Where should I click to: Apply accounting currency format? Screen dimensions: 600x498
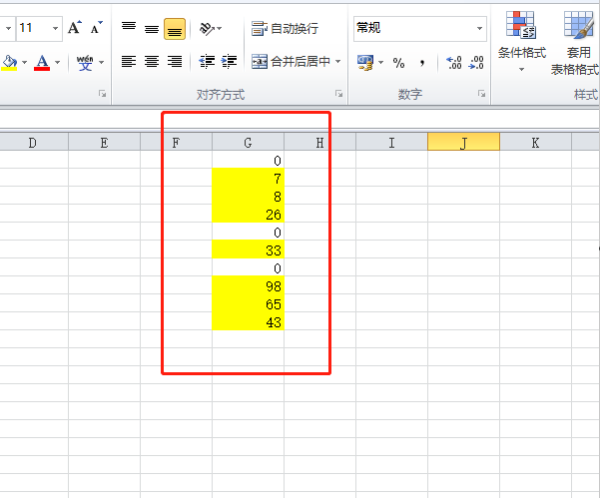(x=365, y=62)
